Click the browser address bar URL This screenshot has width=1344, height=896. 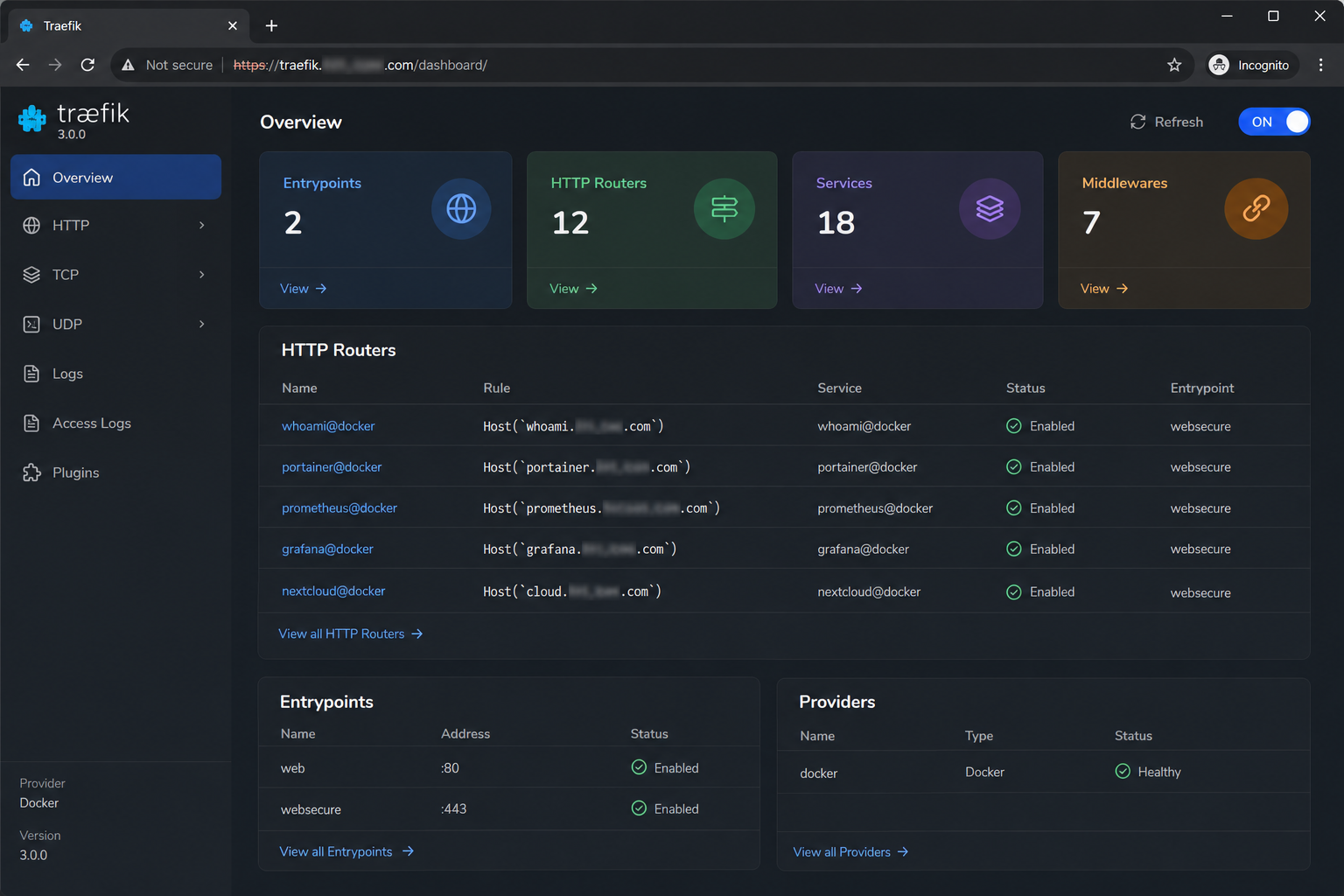pos(360,65)
